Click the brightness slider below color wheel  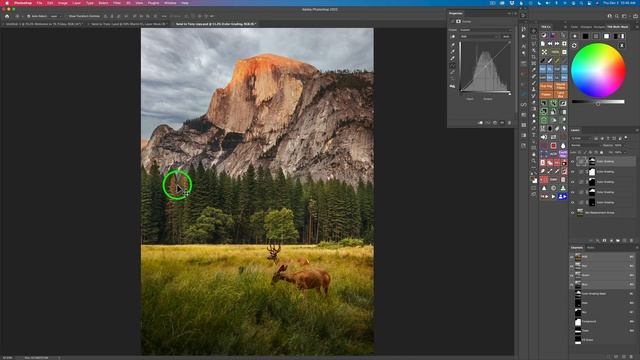598,102
